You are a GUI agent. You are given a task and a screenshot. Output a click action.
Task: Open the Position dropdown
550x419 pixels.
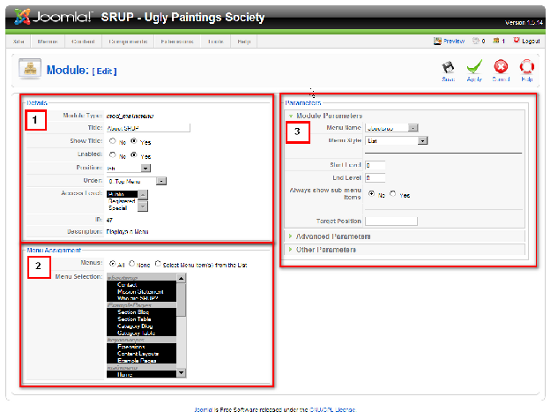click(x=129, y=168)
